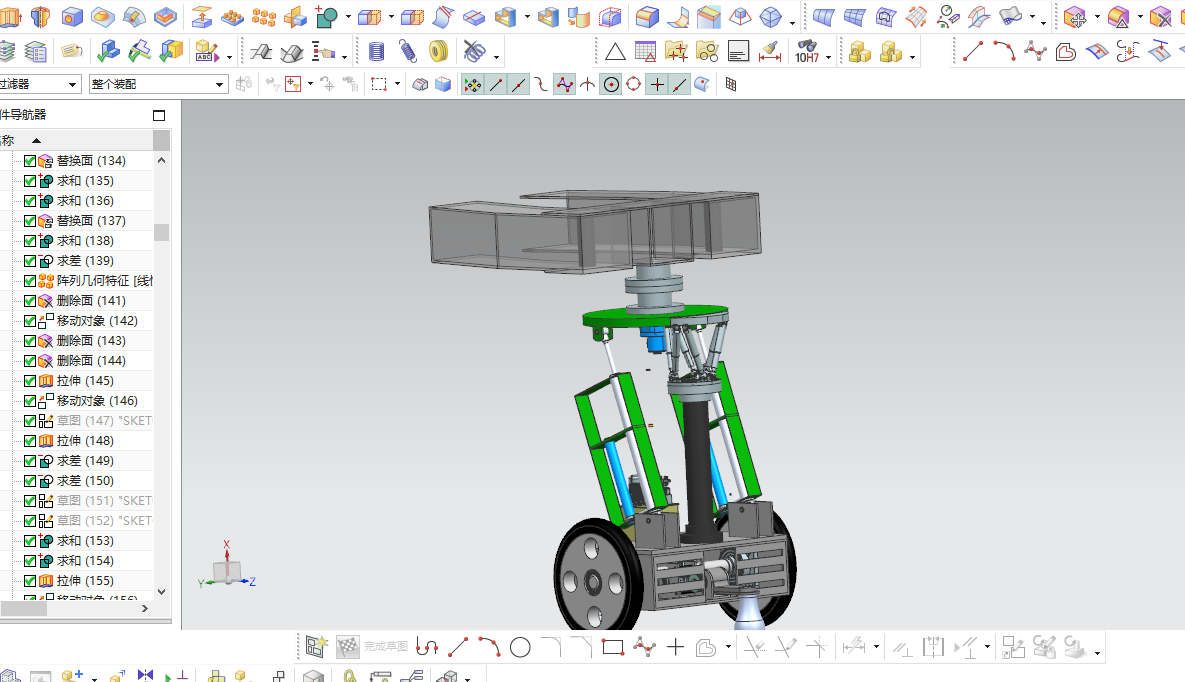Click the 名称 column header sort arrow

point(36,141)
